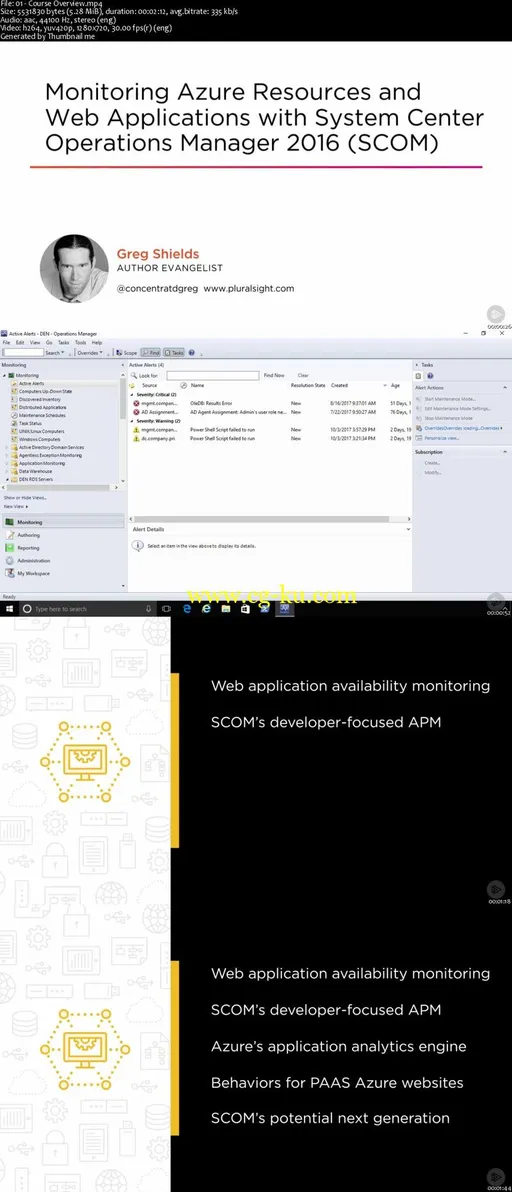Toggle the Tasks pane toolbar button
The image size is (512, 1192).
pyautogui.click(x=174, y=353)
